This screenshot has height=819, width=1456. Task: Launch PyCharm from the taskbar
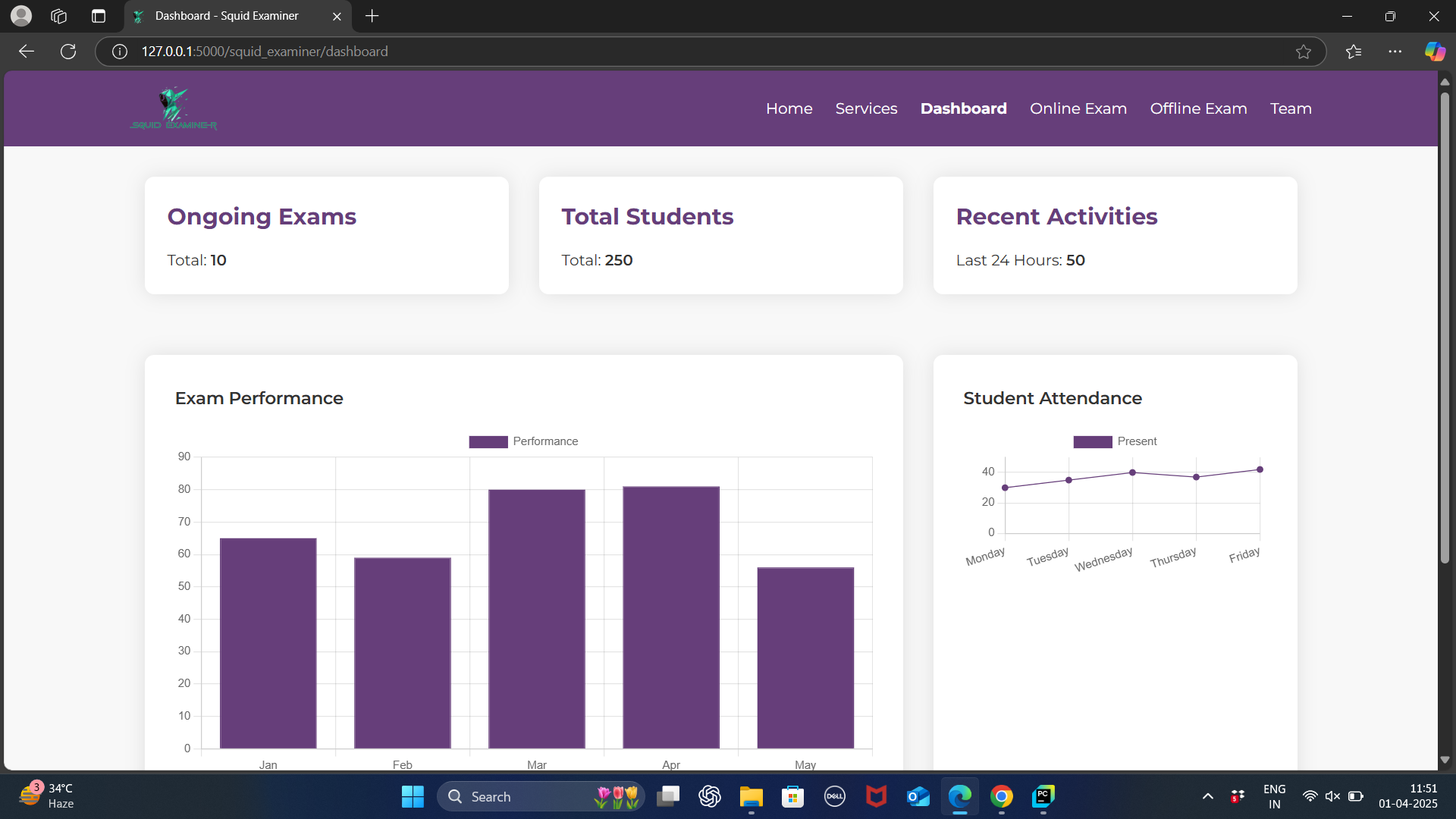pos(1043,796)
